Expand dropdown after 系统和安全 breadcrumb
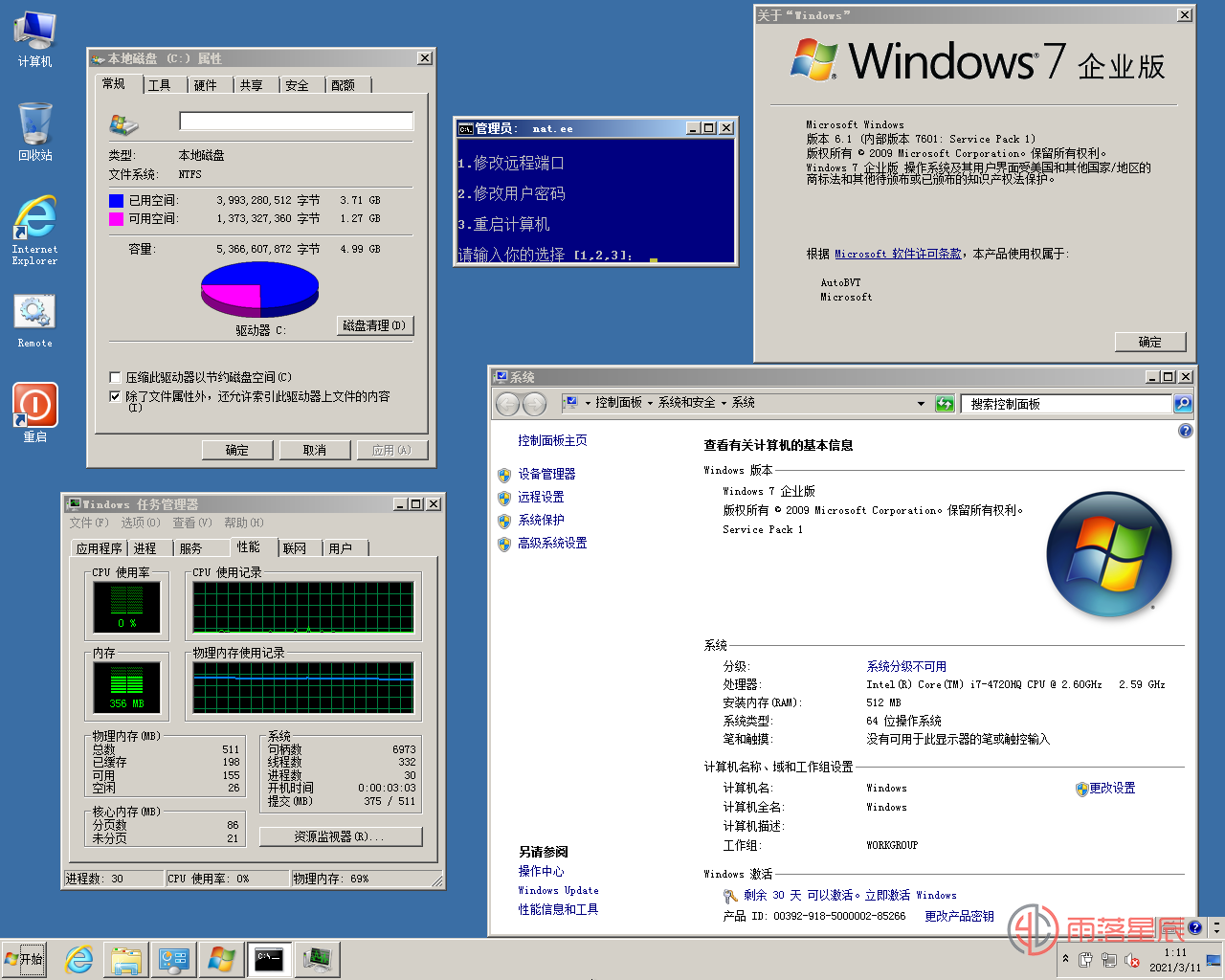Viewport: 1225px width, 980px height. pyautogui.click(x=724, y=403)
